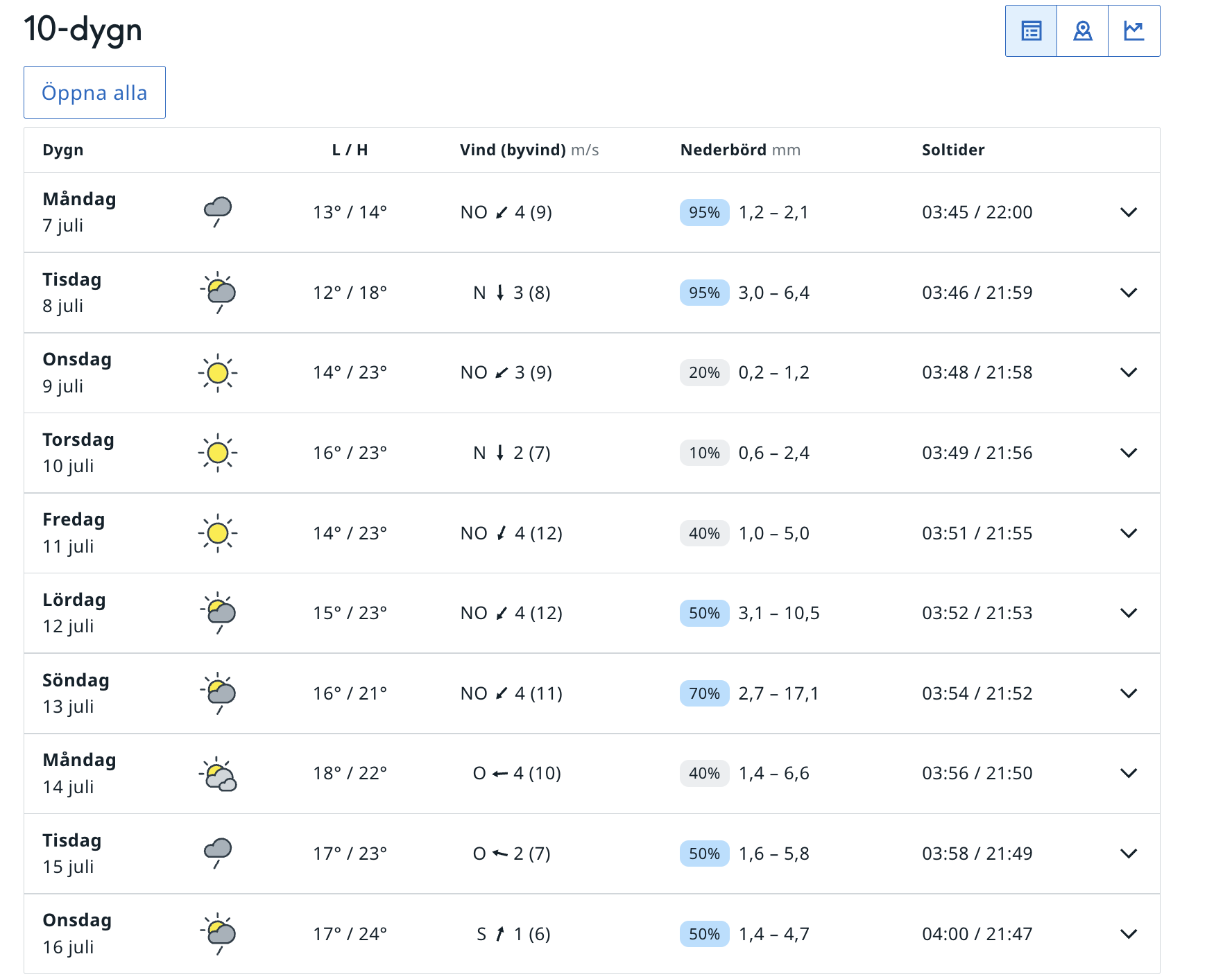Switch to the map view icon
1232x979 pixels.
(x=1083, y=31)
